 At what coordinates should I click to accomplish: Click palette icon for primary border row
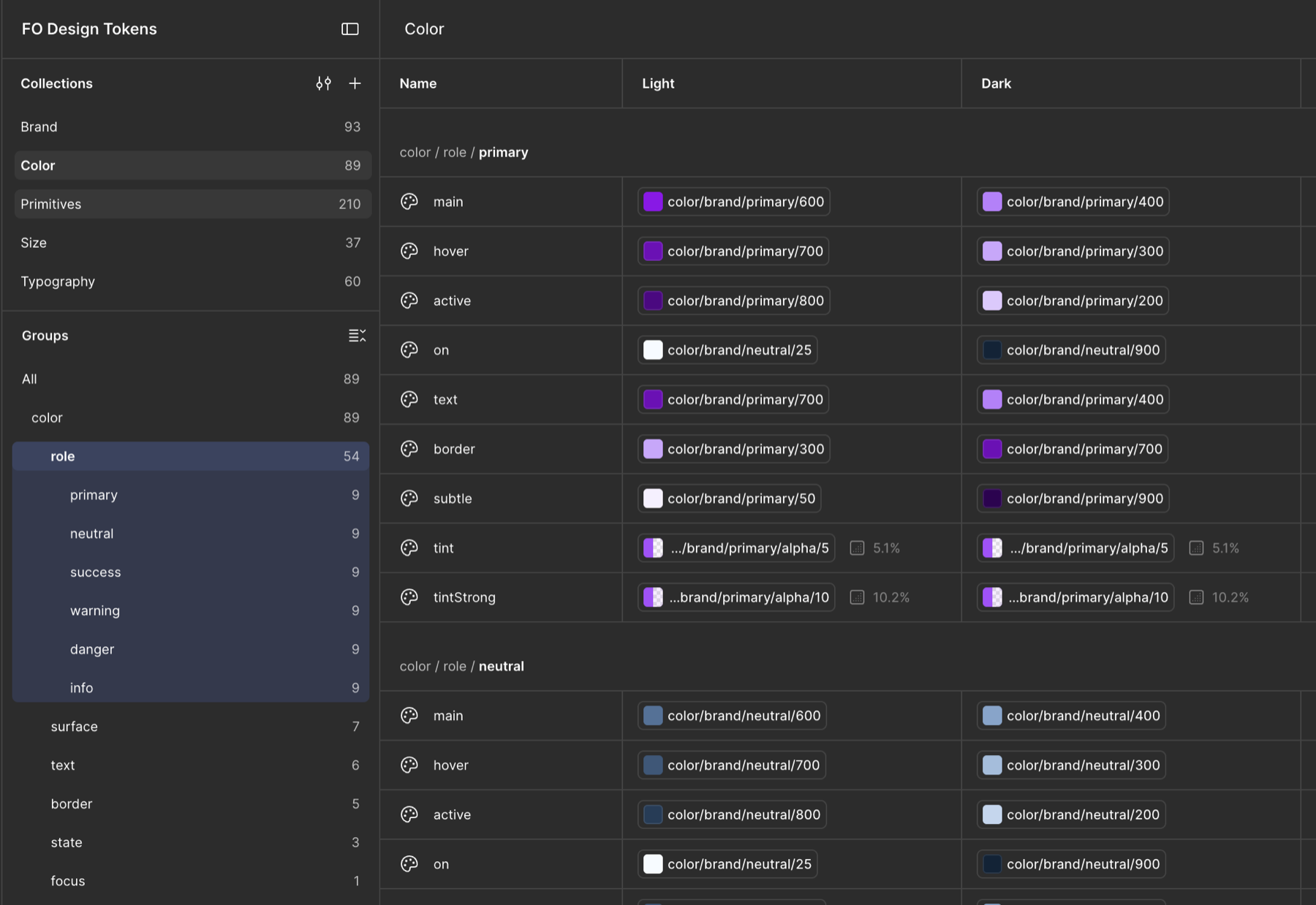pos(409,449)
